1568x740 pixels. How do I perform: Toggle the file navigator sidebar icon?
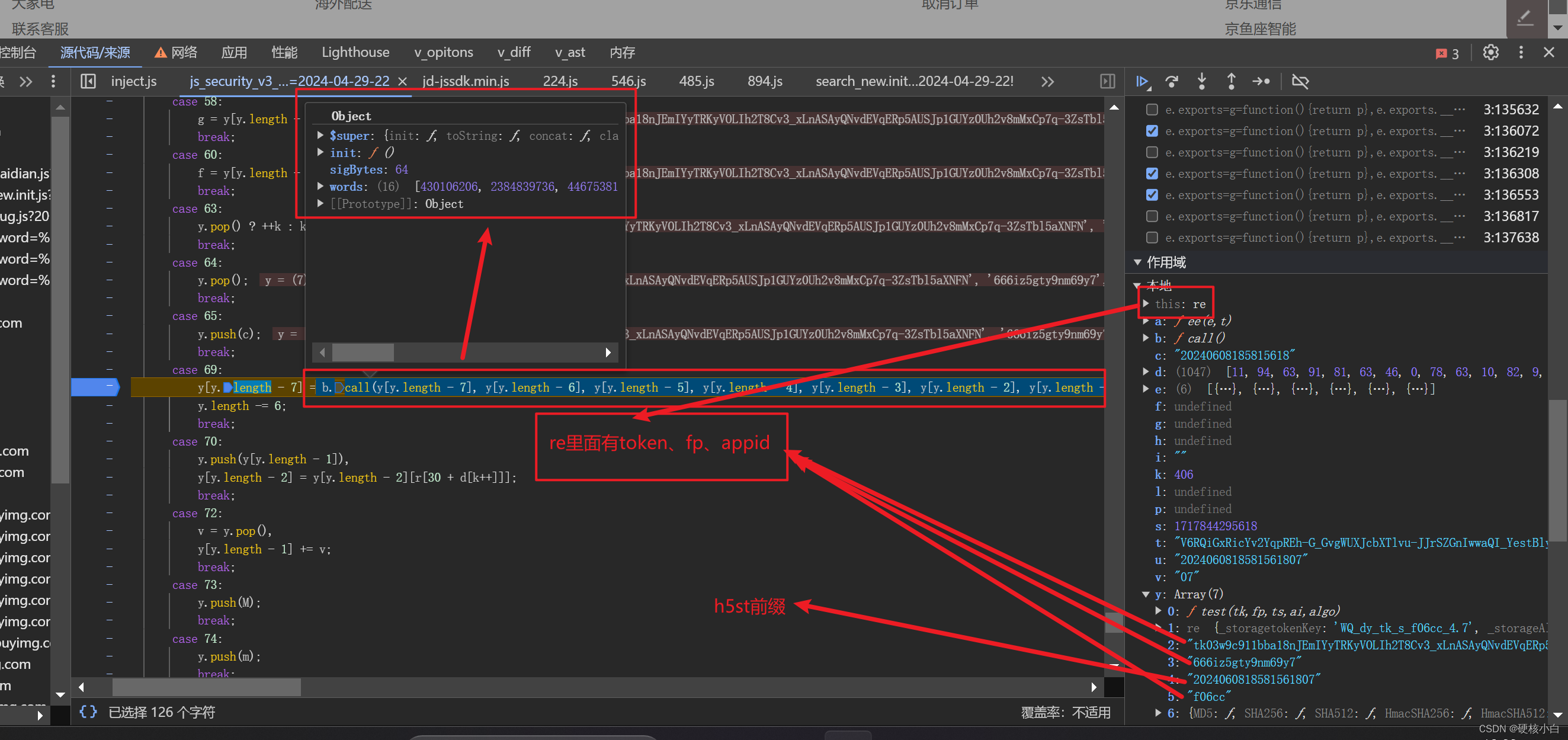click(x=88, y=81)
